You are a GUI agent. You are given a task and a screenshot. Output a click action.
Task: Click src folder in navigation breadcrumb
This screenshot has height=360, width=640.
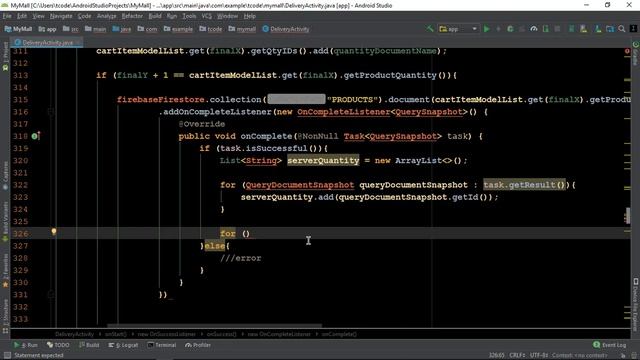click(x=71, y=29)
